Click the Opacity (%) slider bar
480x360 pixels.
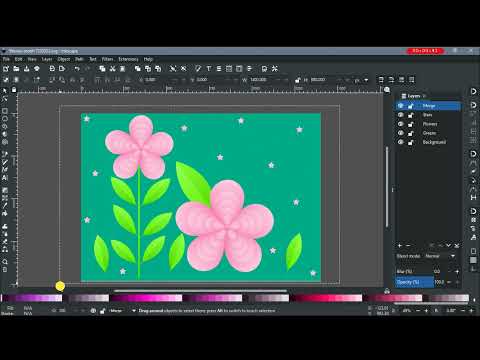click(x=415, y=282)
